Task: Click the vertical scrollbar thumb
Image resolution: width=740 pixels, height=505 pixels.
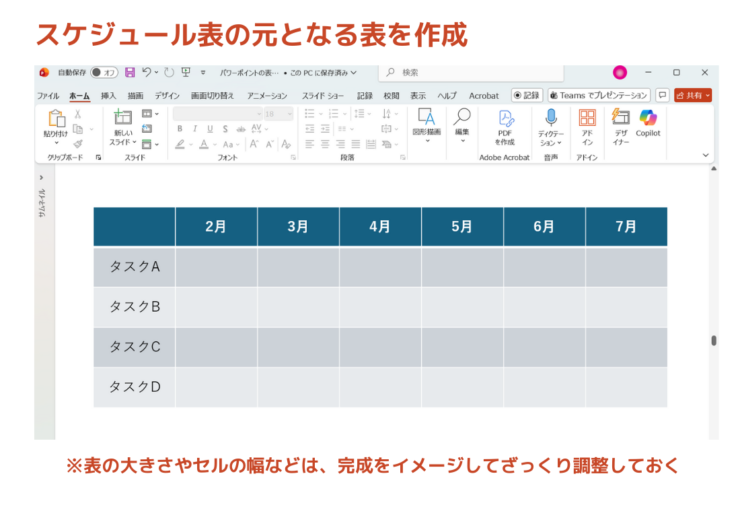Action: tap(714, 340)
